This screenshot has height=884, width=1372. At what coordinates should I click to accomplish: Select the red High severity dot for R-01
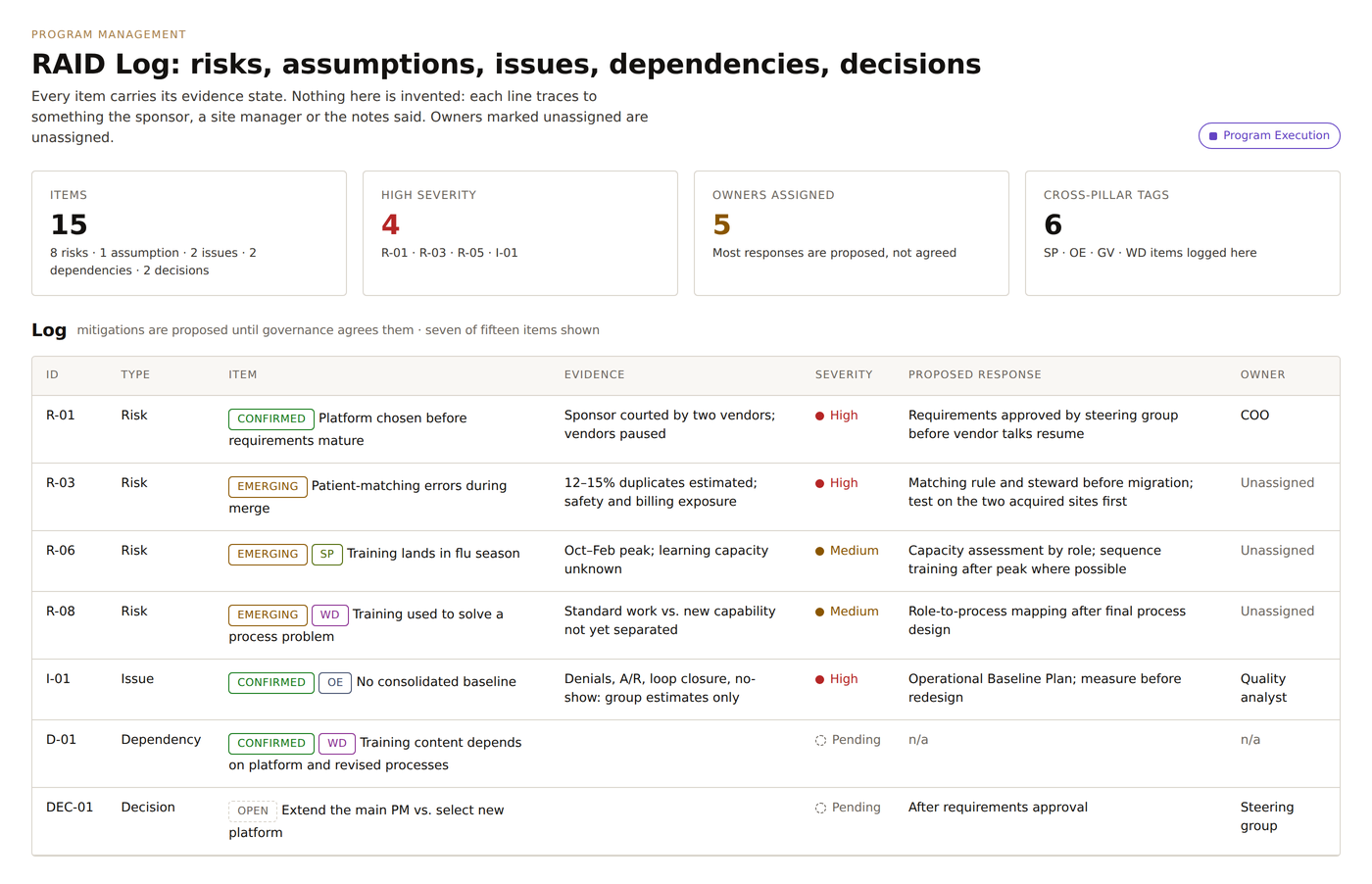click(819, 416)
